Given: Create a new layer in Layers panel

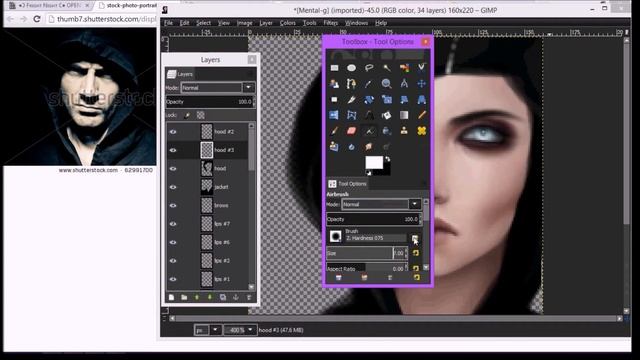Looking at the screenshot, I should (171, 297).
